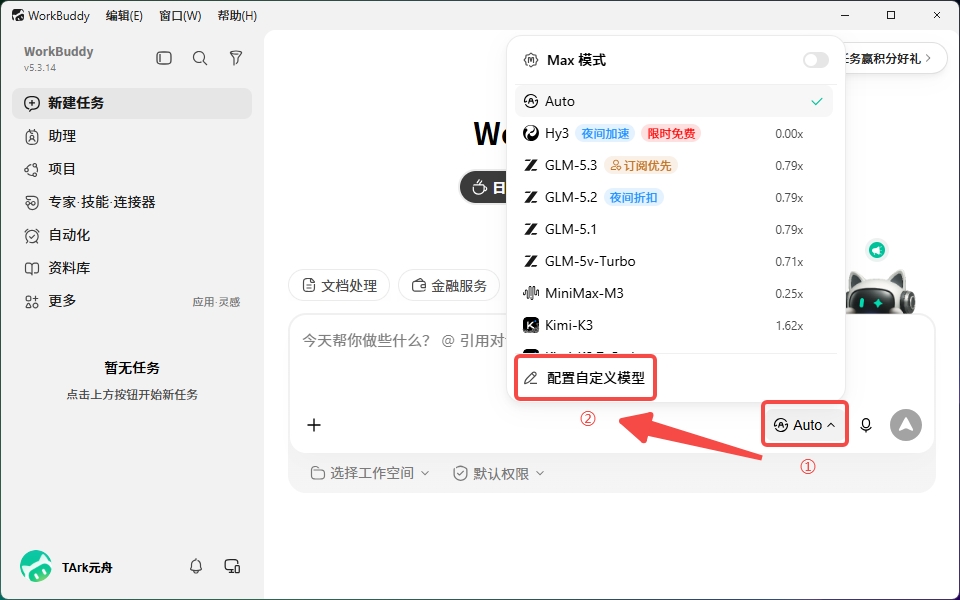Expand 默认权限 permissions dropdown
960x600 pixels.
pos(498,473)
